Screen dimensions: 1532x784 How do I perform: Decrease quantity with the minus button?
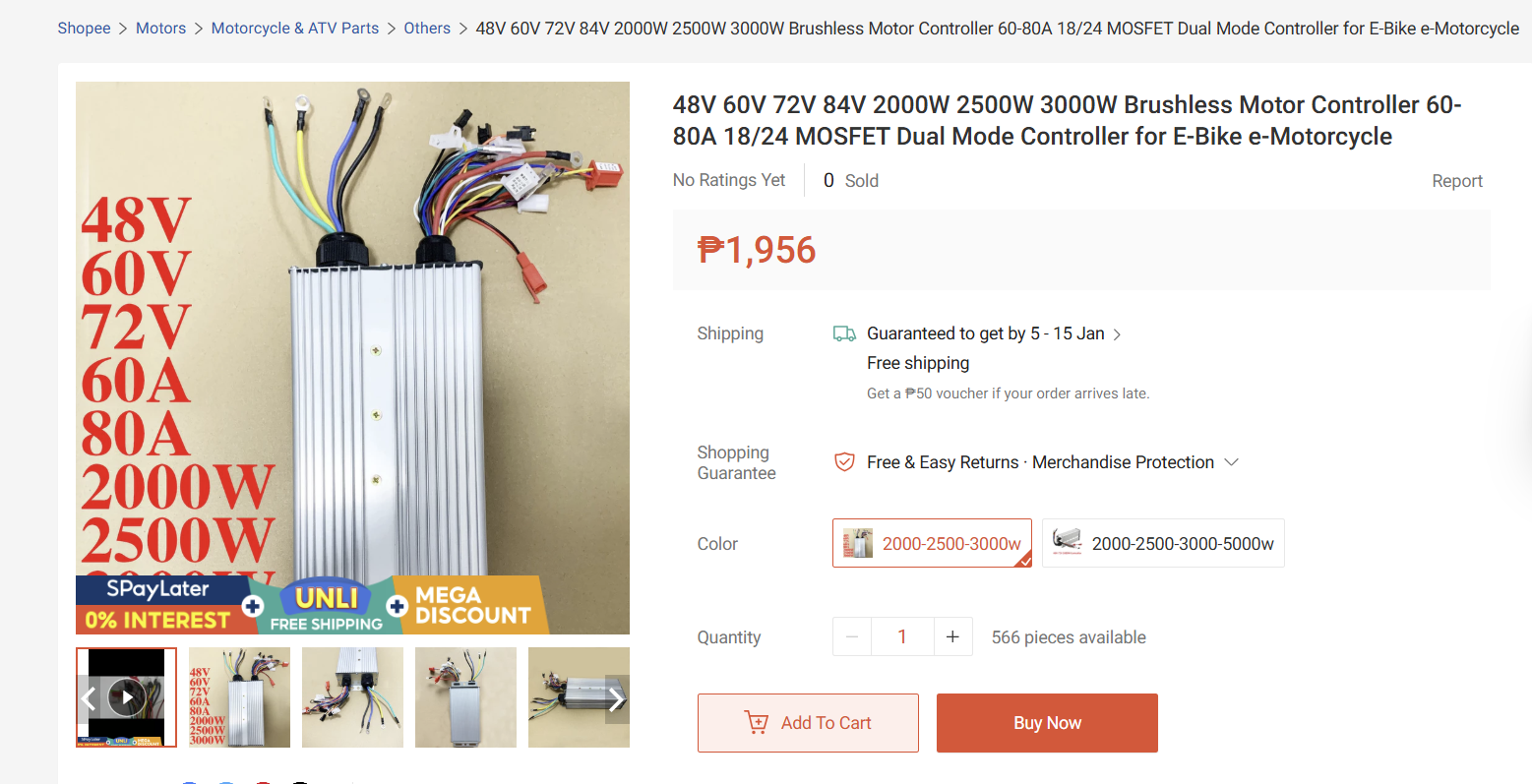click(852, 637)
